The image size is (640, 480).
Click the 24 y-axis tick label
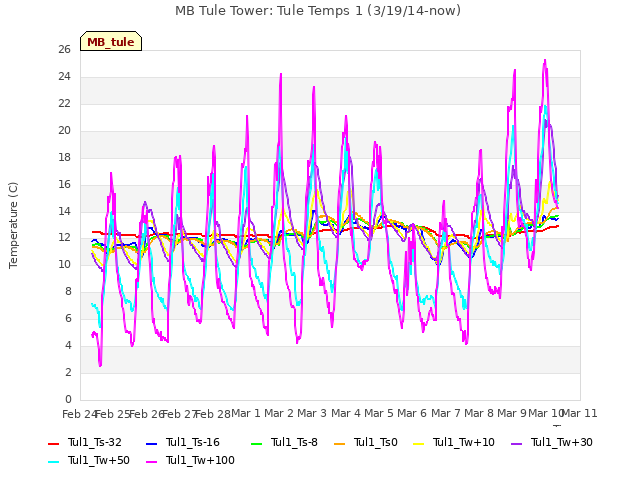(x=64, y=77)
